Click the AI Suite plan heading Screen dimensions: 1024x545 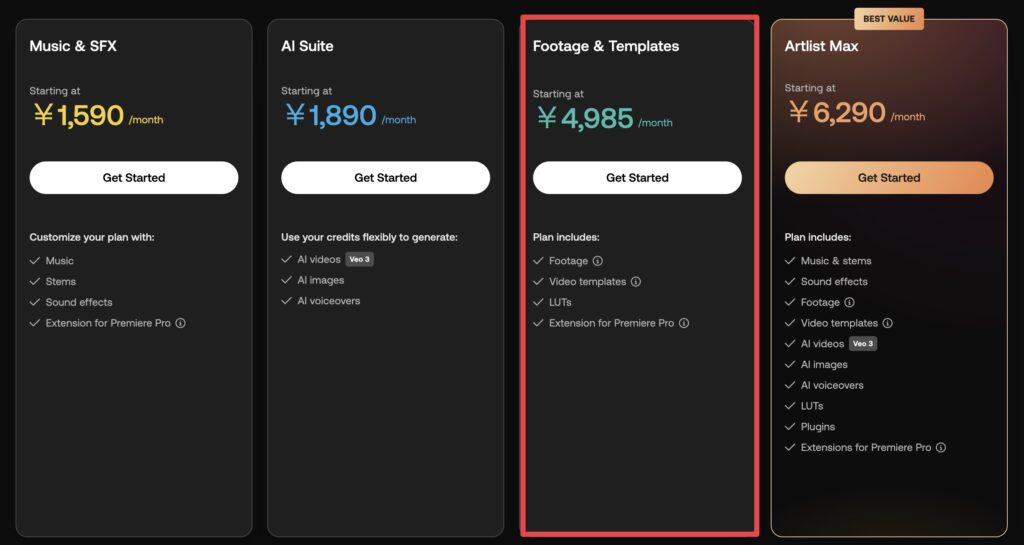click(307, 46)
